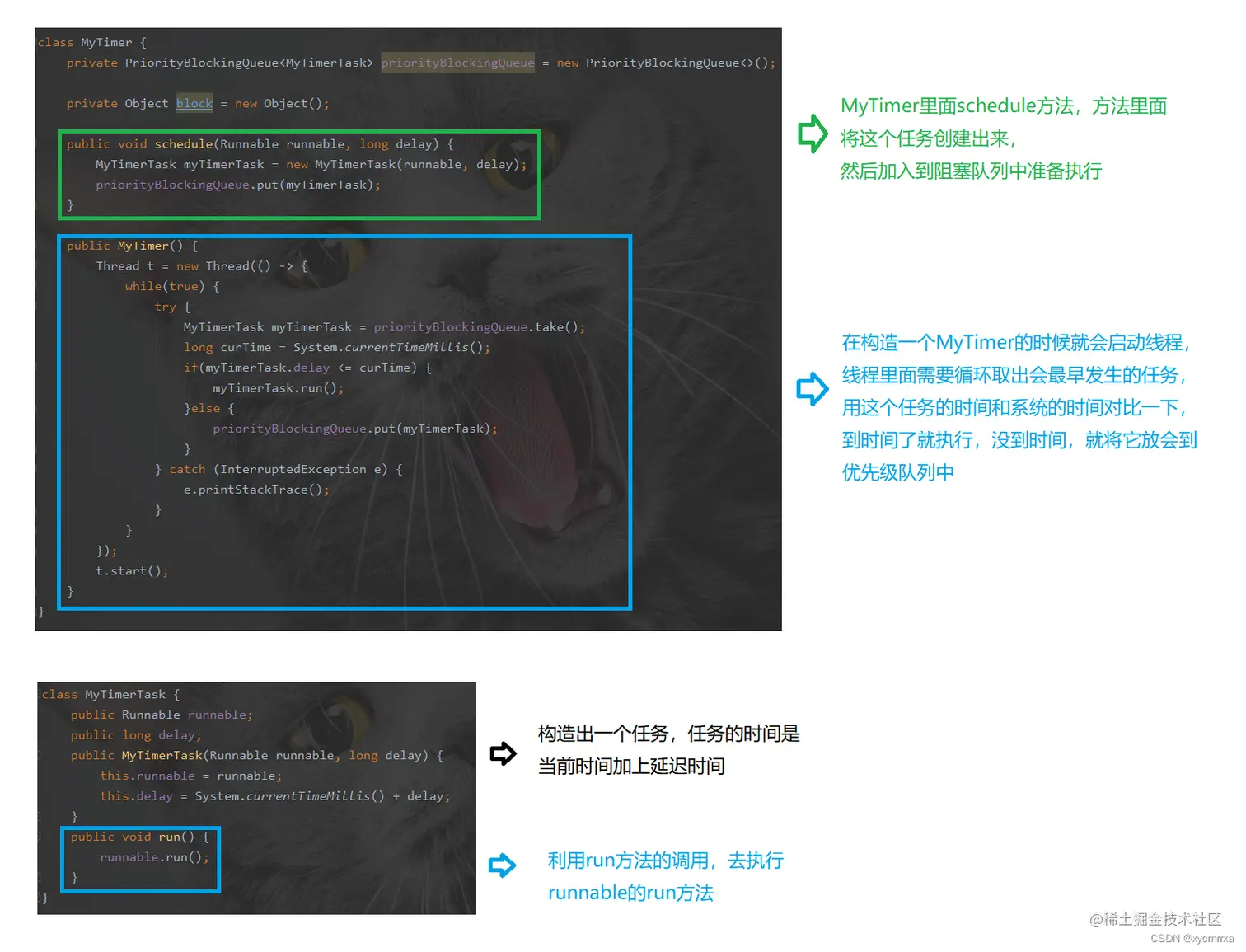Click the 'myTimerTask.run();' statement
Viewport: 1246px width, 952px height.
tap(279, 387)
